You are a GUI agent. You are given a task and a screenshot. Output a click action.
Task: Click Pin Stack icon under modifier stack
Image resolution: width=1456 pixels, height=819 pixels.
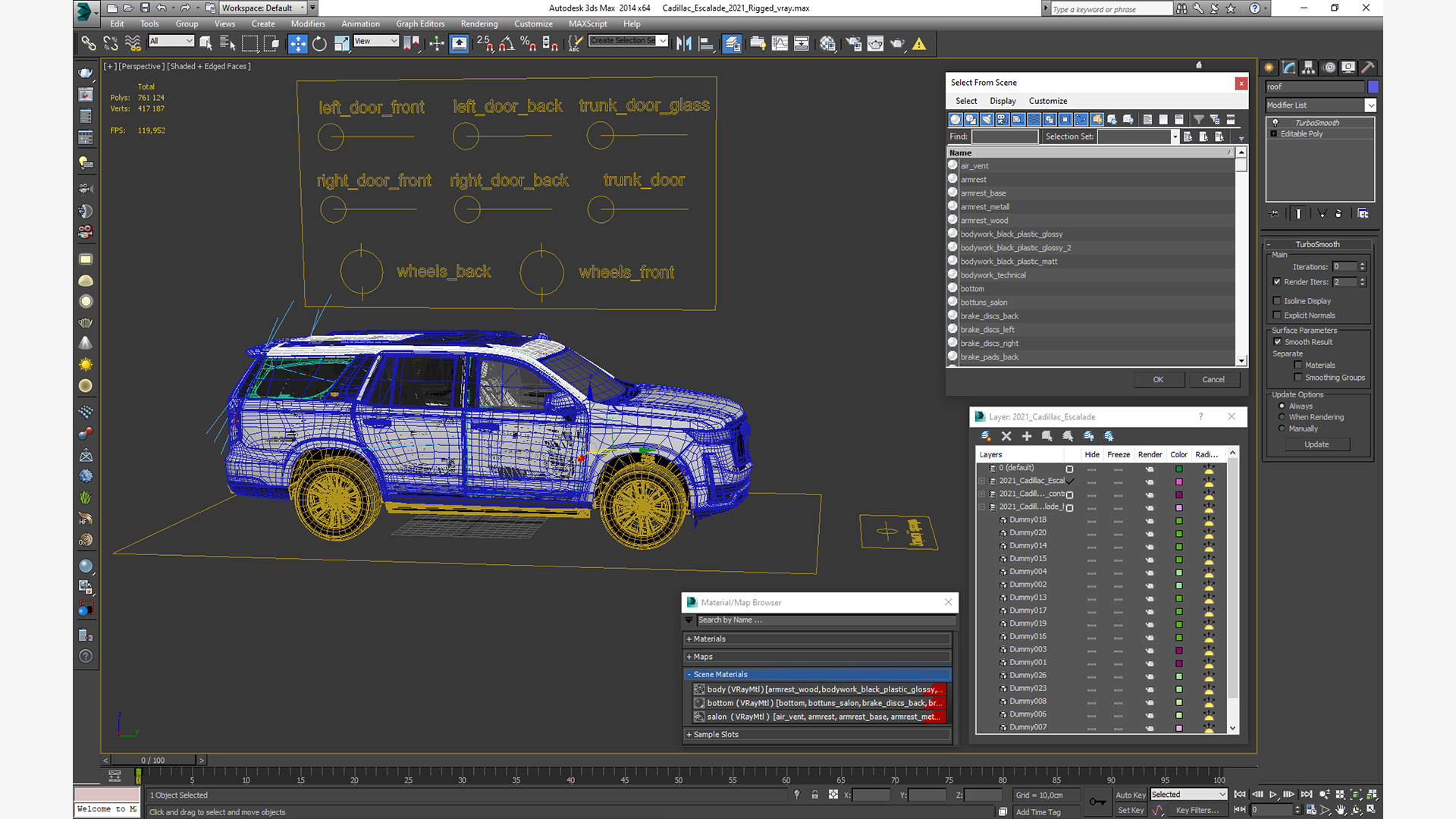click(x=1275, y=214)
